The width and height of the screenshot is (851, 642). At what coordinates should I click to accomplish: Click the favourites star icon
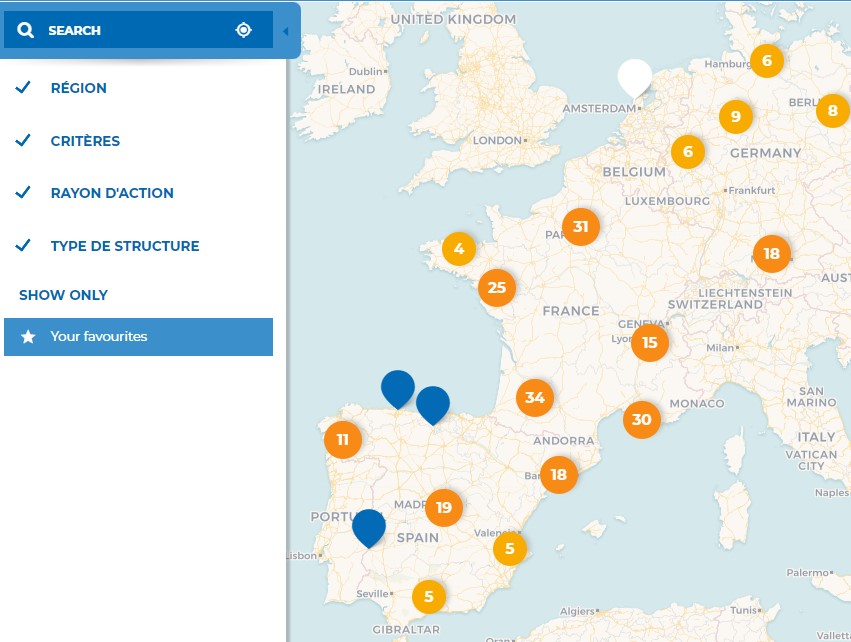pyautogui.click(x=28, y=337)
